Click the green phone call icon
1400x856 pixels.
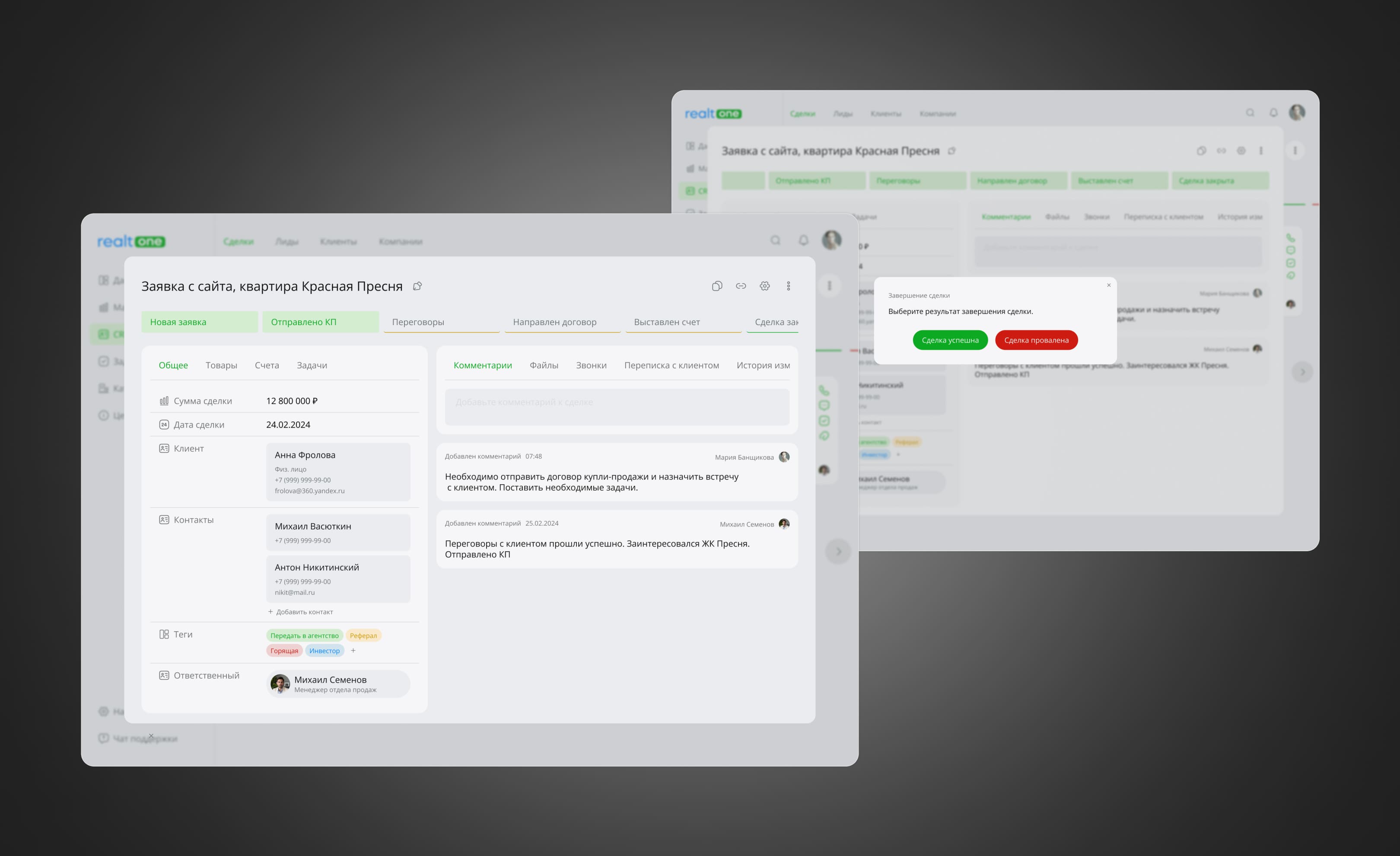[824, 390]
